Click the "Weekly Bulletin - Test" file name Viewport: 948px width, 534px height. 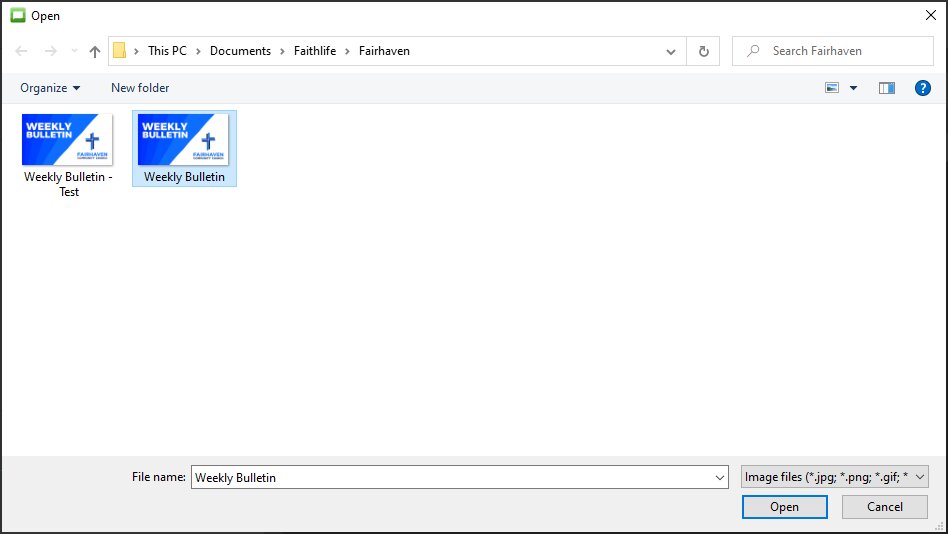pyautogui.click(x=68, y=184)
